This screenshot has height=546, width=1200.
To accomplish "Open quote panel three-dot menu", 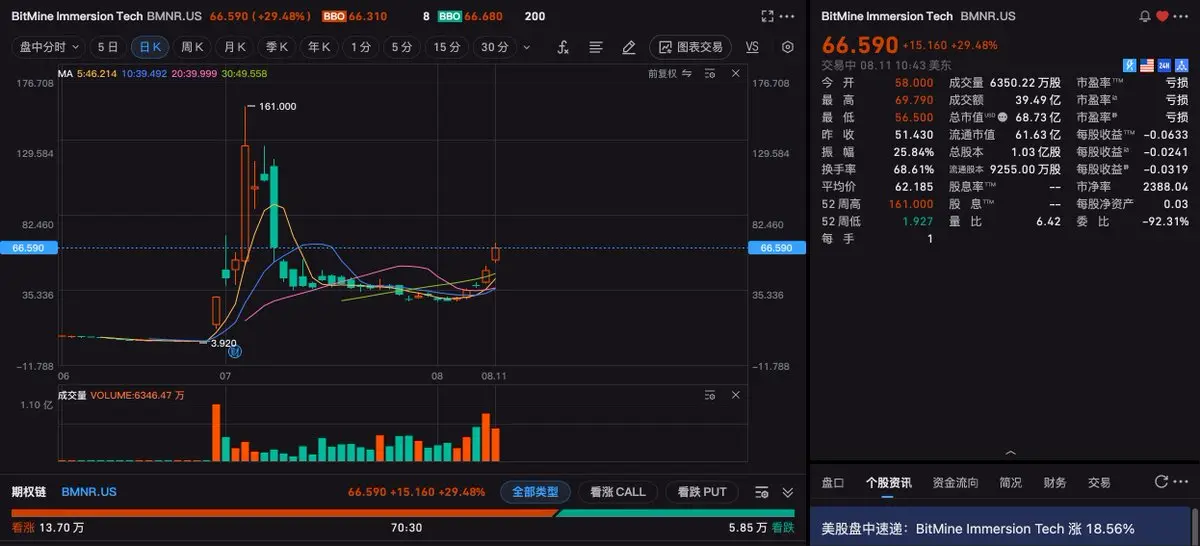I will click(1183, 16).
